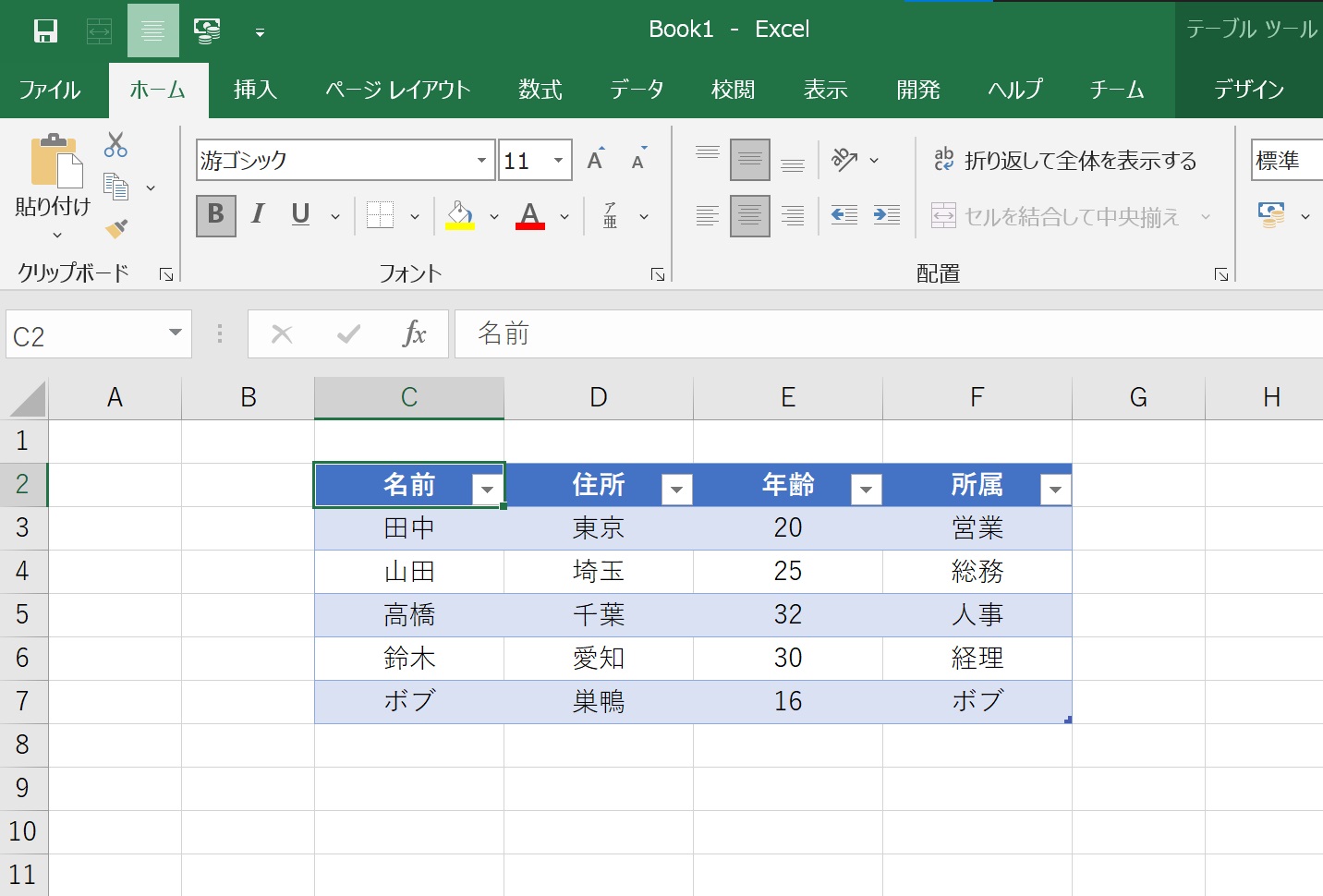Switch to the データ tab

pyautogui.click(x=637, y=90)
